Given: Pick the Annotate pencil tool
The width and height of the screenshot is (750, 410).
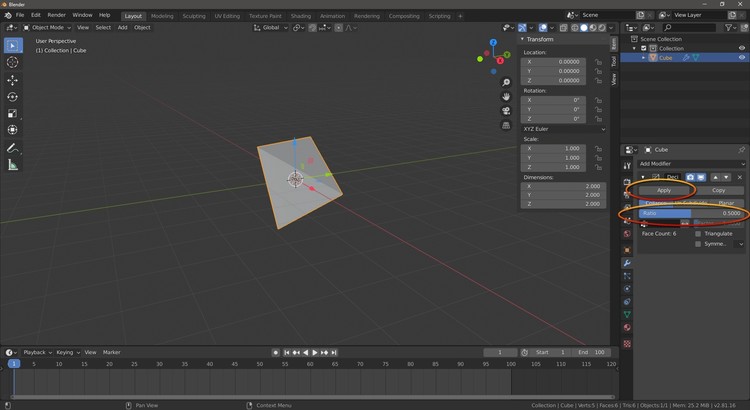Looking at the screenshot, I should tap(13, 148).
